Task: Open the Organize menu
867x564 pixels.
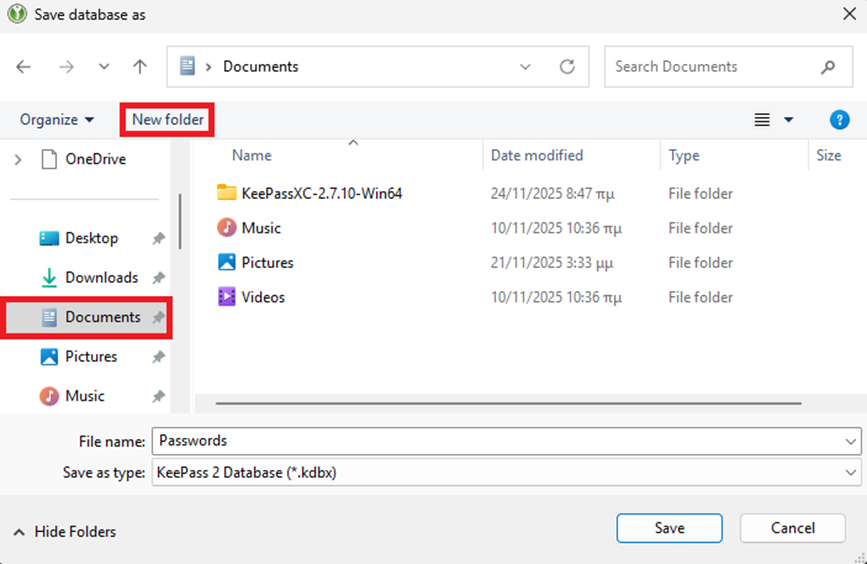Action: (x=57, y=120)
